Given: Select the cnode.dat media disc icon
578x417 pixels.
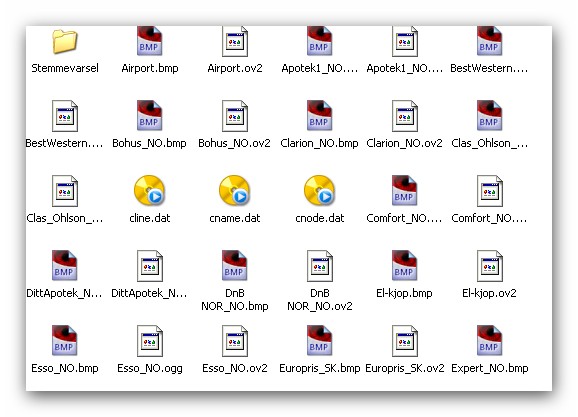Looking at the screenshot, I should click(320, 190).
